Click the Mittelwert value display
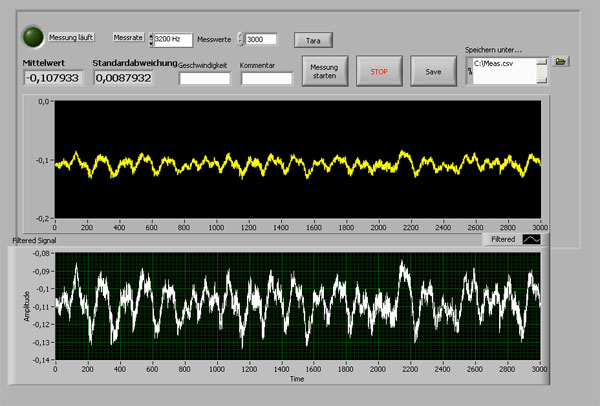Screen dimensions: 600x406 coord(54,78)
